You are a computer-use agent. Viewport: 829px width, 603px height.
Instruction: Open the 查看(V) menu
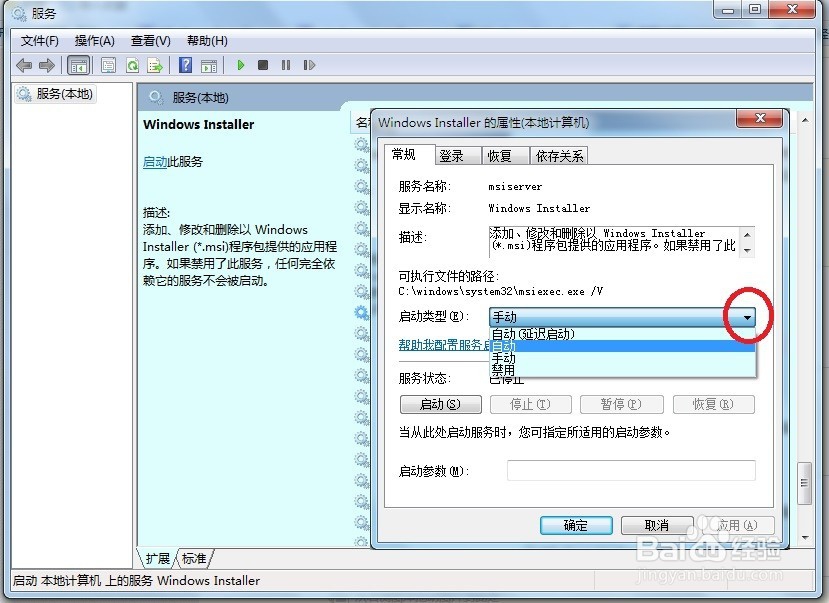pyautogui.click(x=151, y=41)
